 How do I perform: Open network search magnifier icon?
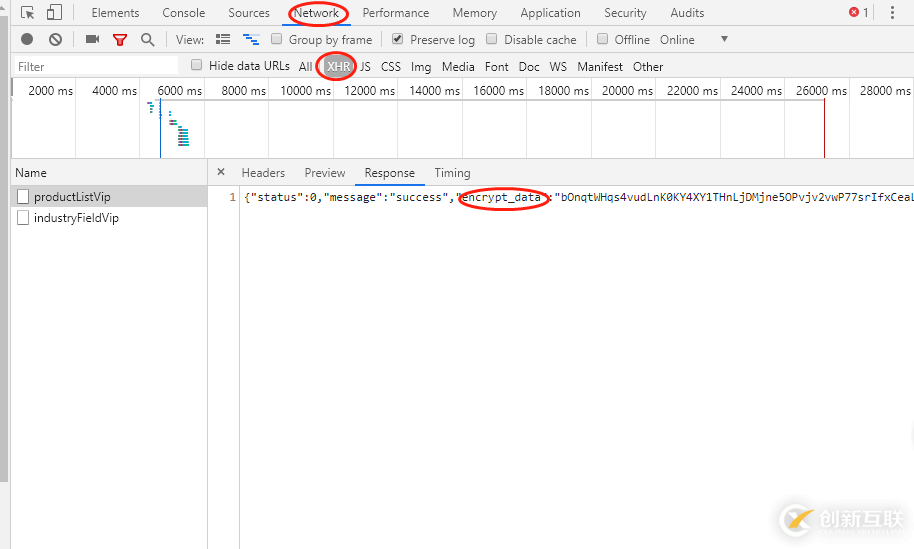pyautogui.click(x=147, y=40)
